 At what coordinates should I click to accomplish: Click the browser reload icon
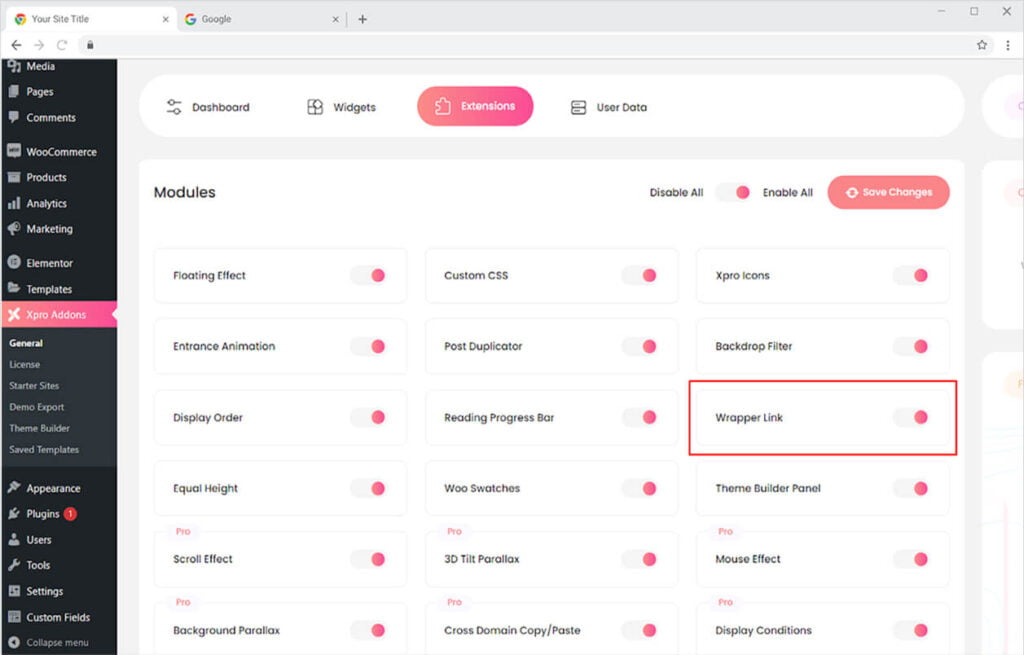pos(62,45)
